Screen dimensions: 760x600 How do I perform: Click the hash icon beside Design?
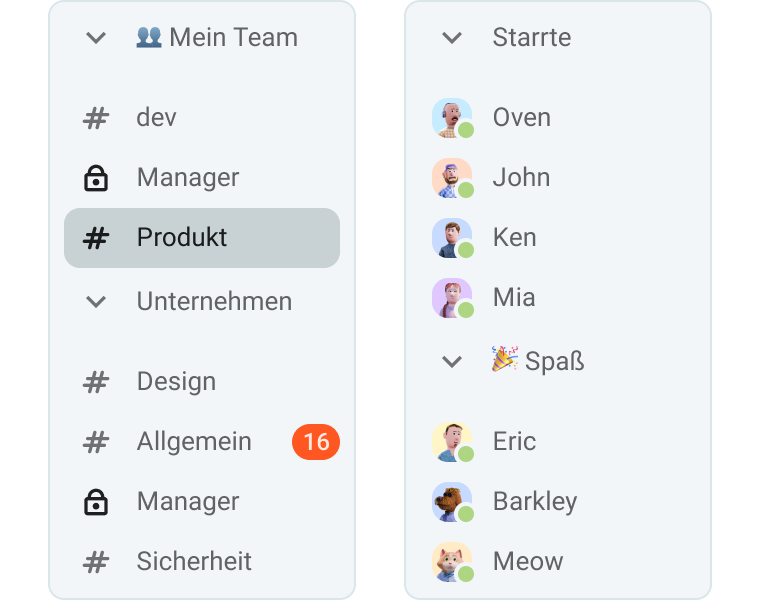pyautogui.click(x=96, y=381)
